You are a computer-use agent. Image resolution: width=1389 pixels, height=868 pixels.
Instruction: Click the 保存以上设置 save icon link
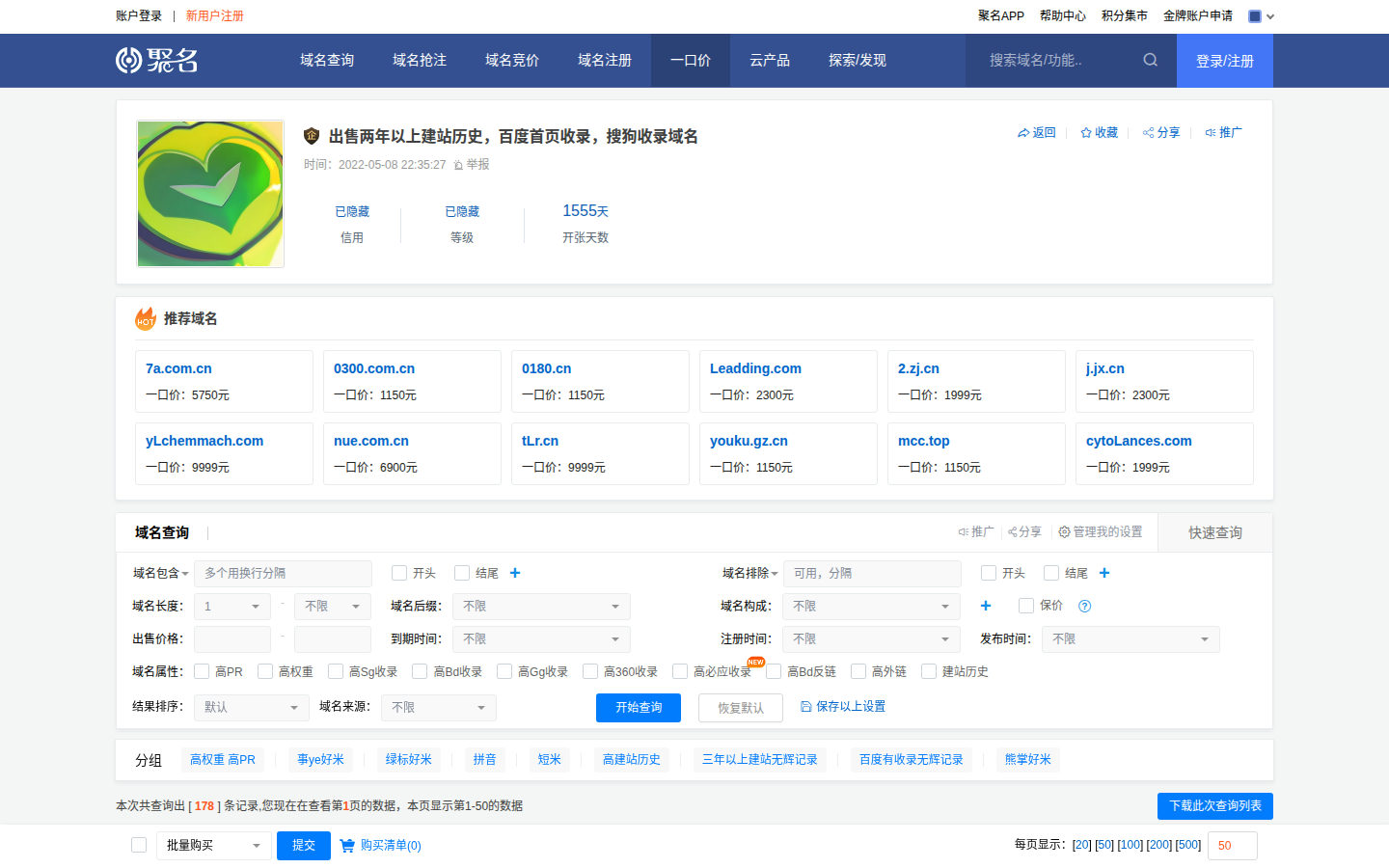842,707
